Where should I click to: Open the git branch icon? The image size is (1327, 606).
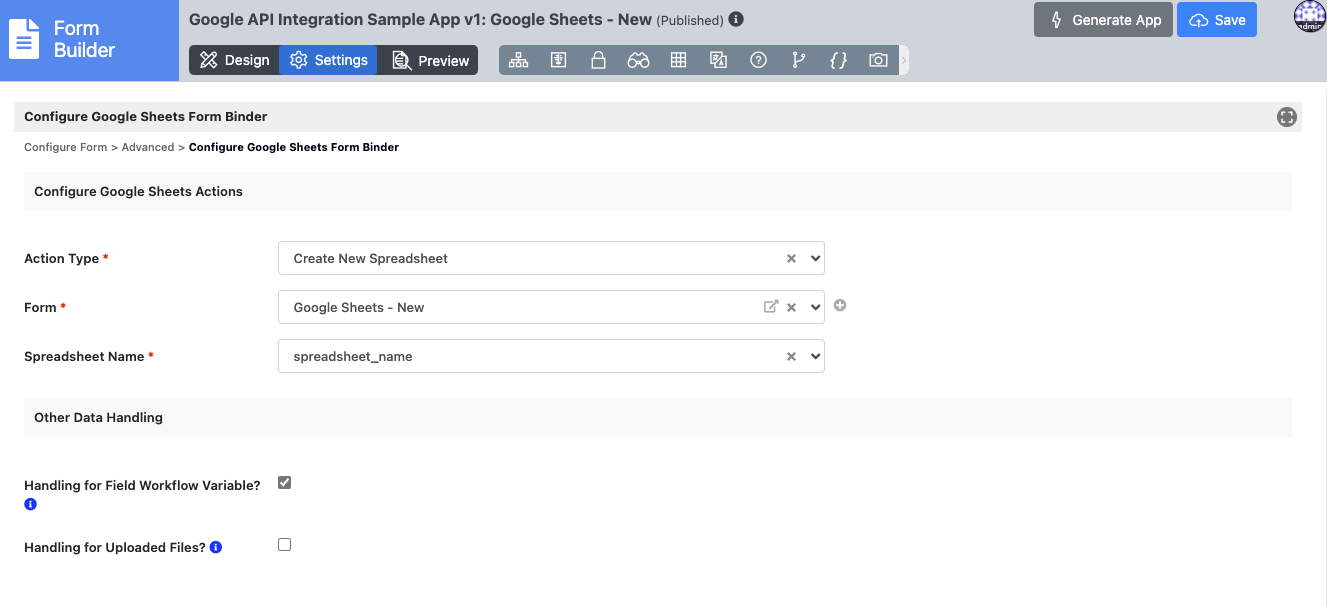pyautogui.click(x=798, y=60)
